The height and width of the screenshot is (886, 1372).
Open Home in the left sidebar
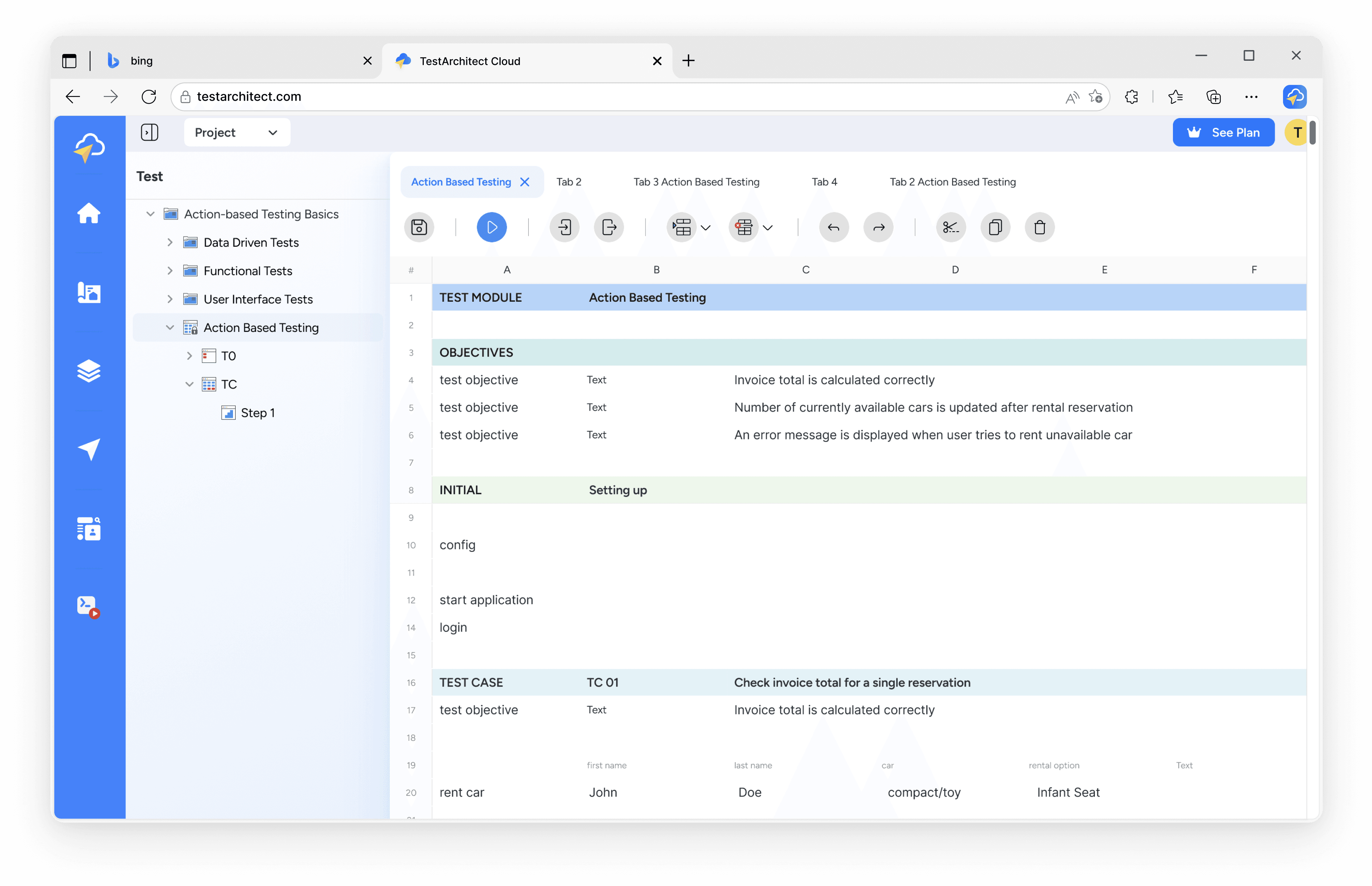(x=89, y=213)
